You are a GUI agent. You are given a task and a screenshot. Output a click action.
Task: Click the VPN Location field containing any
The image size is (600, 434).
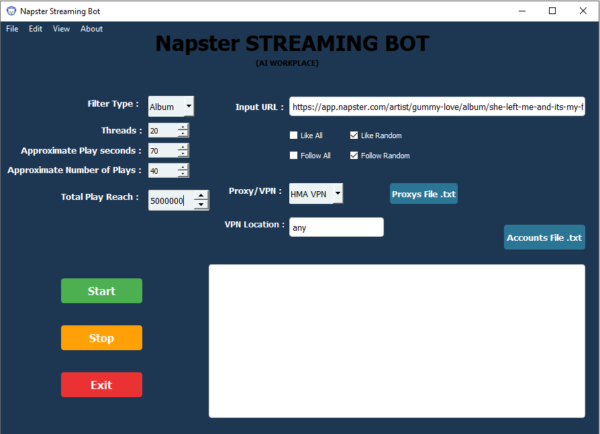point(336,227)
